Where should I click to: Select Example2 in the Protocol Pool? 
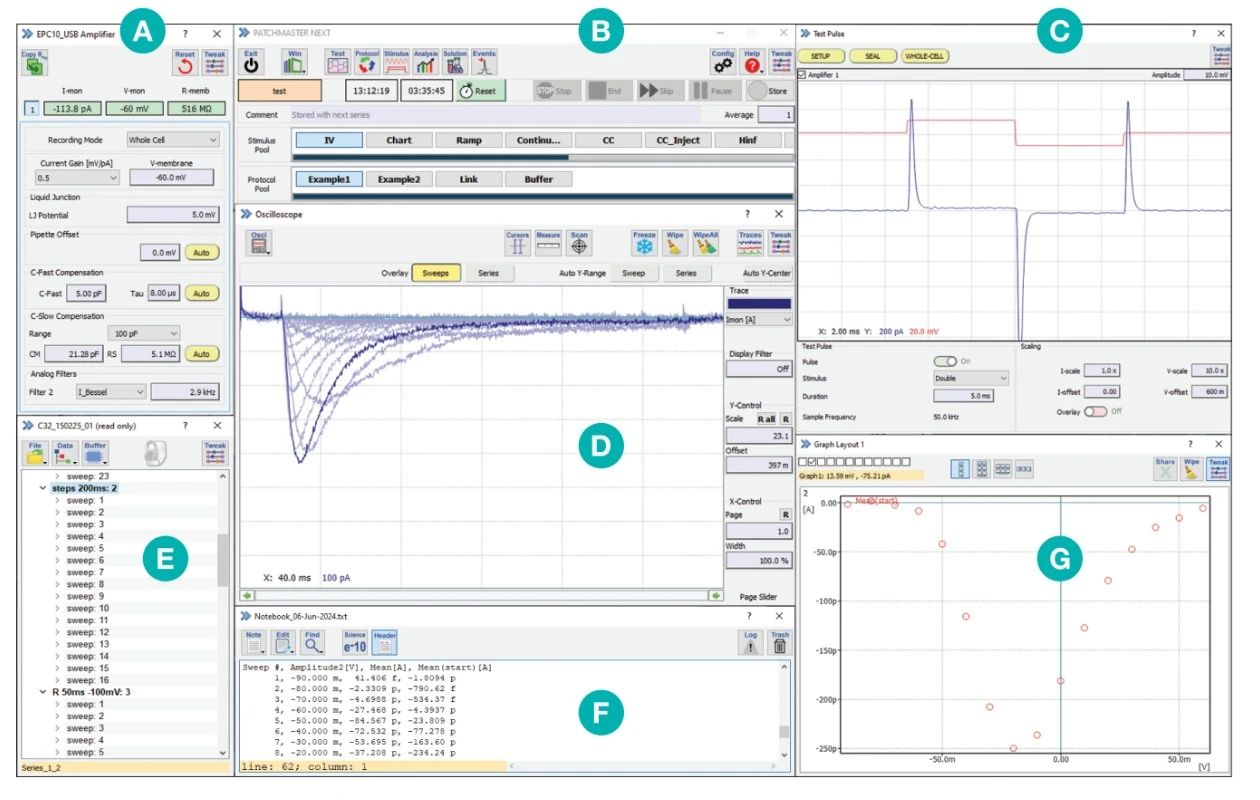click(400, 179)
